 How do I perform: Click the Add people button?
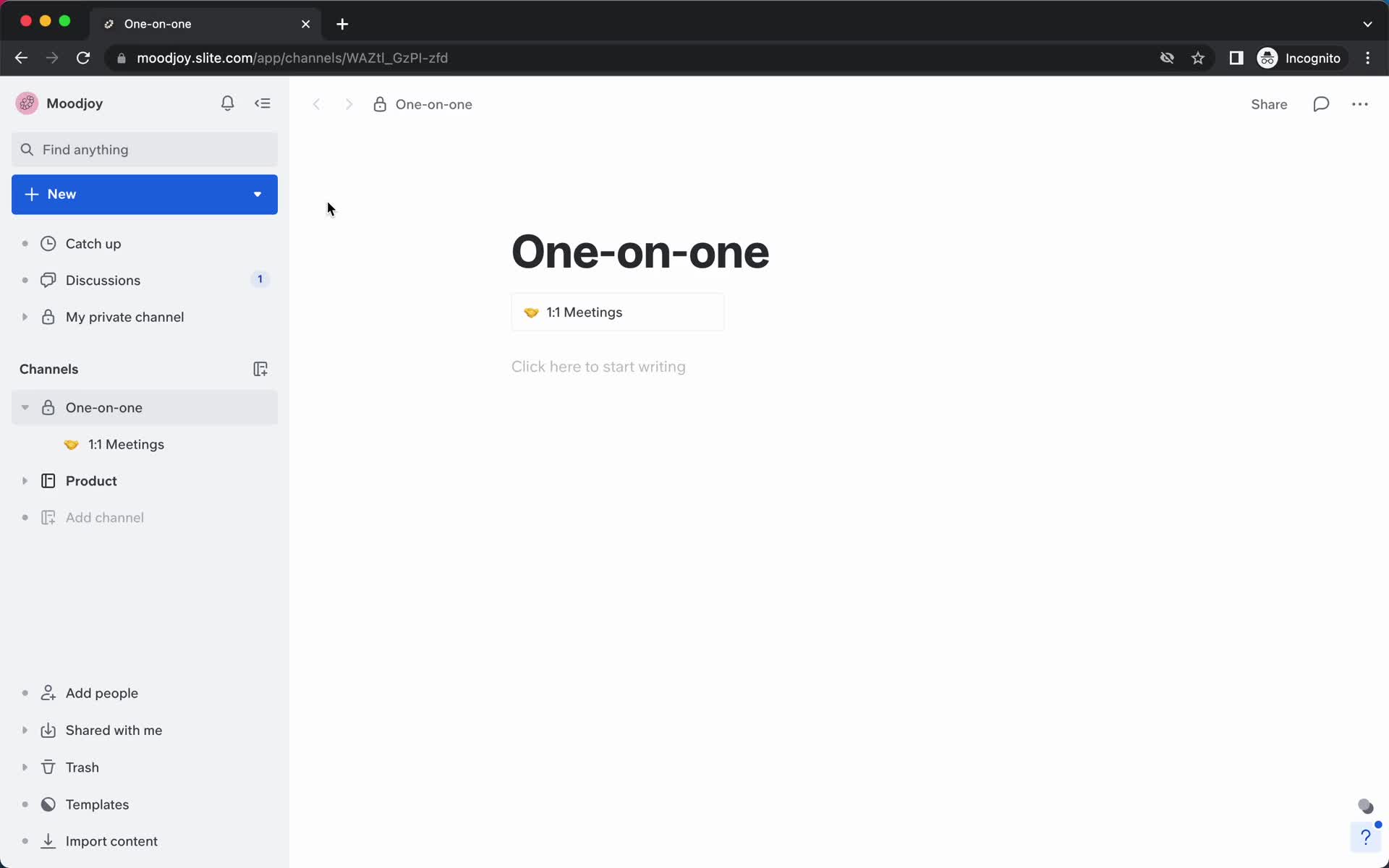pos(102,693)
